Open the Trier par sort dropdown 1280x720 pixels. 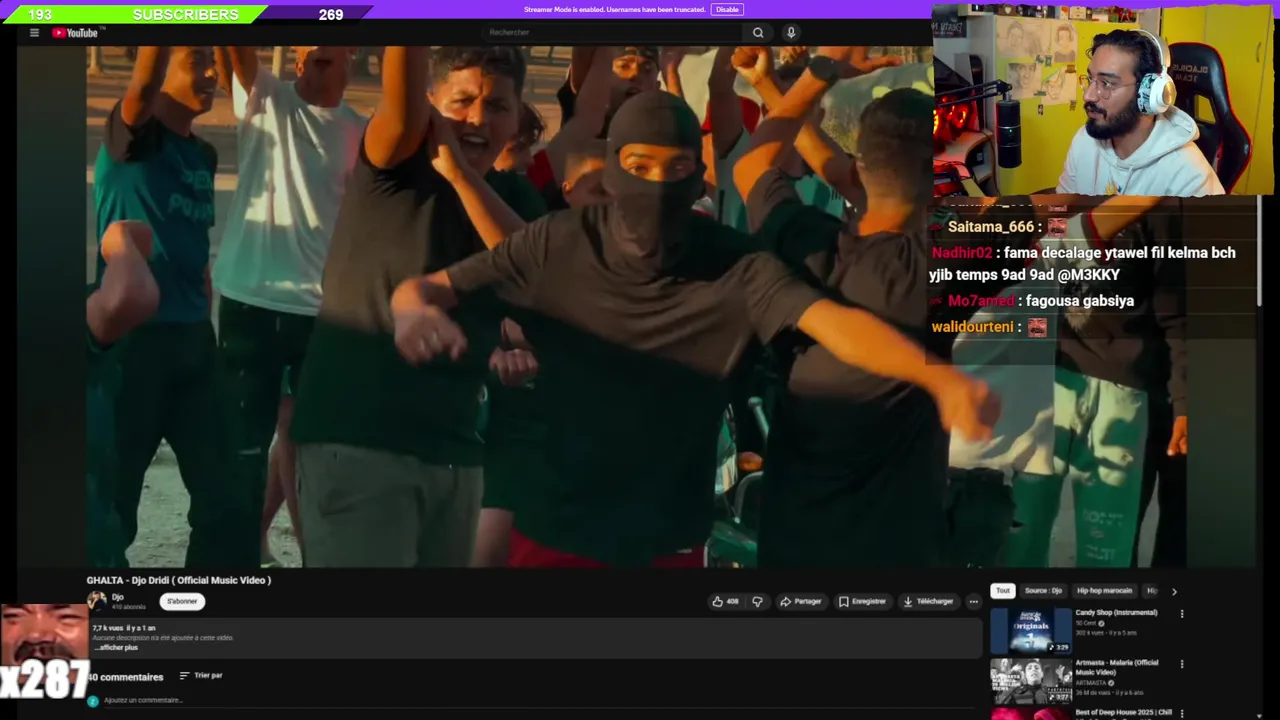point(201,676)
